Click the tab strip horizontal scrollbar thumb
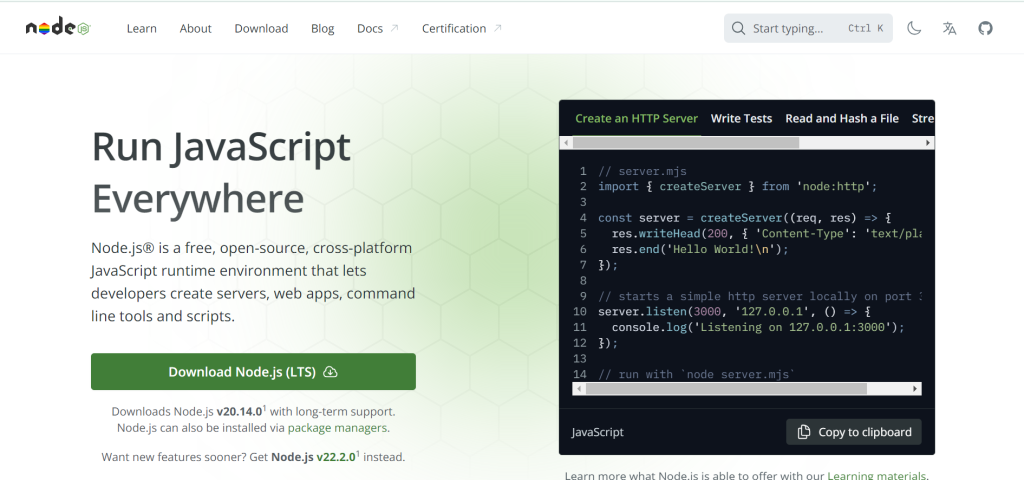This screenshot has width=1024, height=480. point(686,142)
